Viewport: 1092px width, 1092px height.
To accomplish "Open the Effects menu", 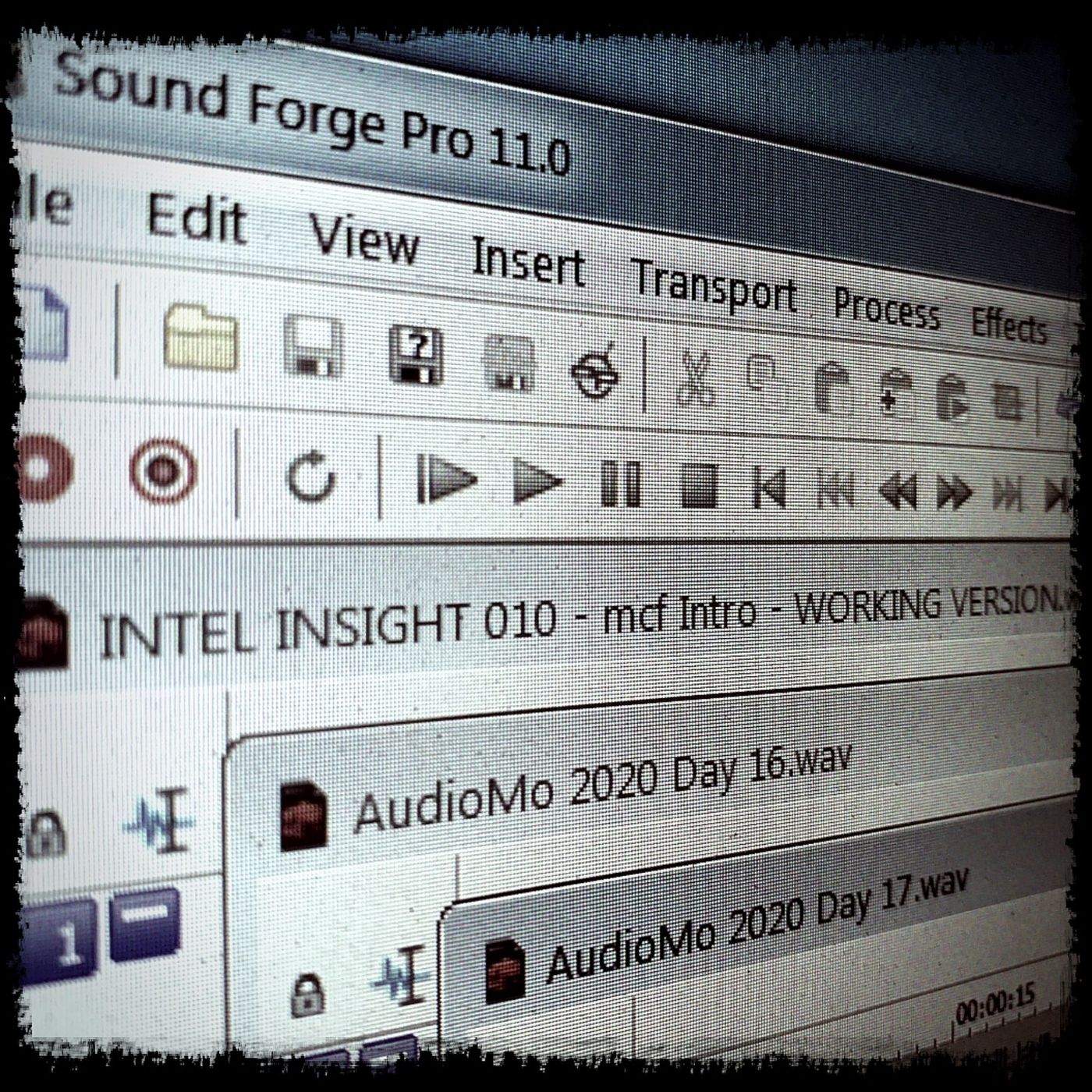I will point(1008,324).
